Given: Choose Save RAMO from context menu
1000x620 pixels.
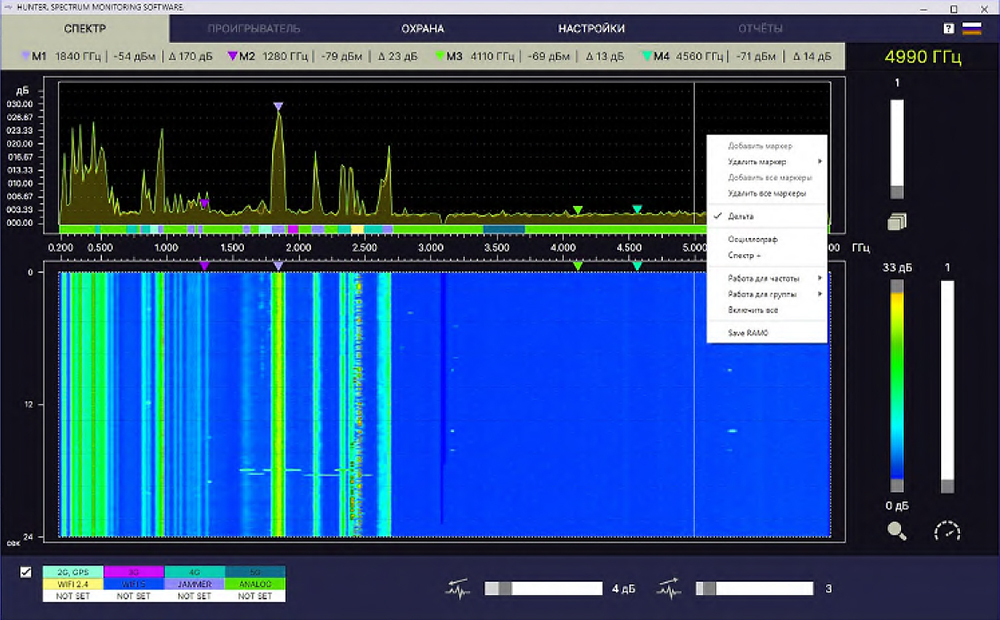Looking at the screenshot, I should coord(748,332).
